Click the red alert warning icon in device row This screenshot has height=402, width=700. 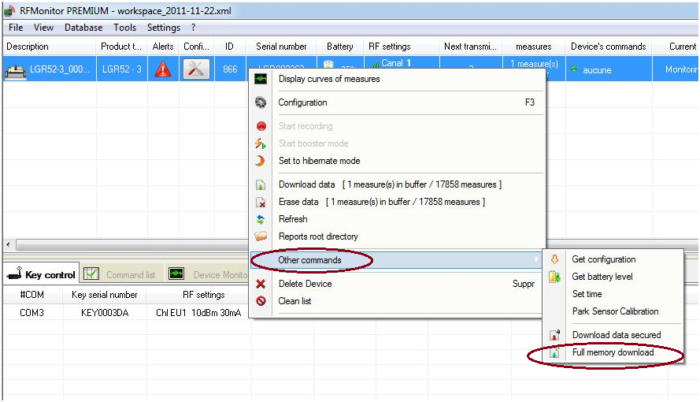coord(163,69)
